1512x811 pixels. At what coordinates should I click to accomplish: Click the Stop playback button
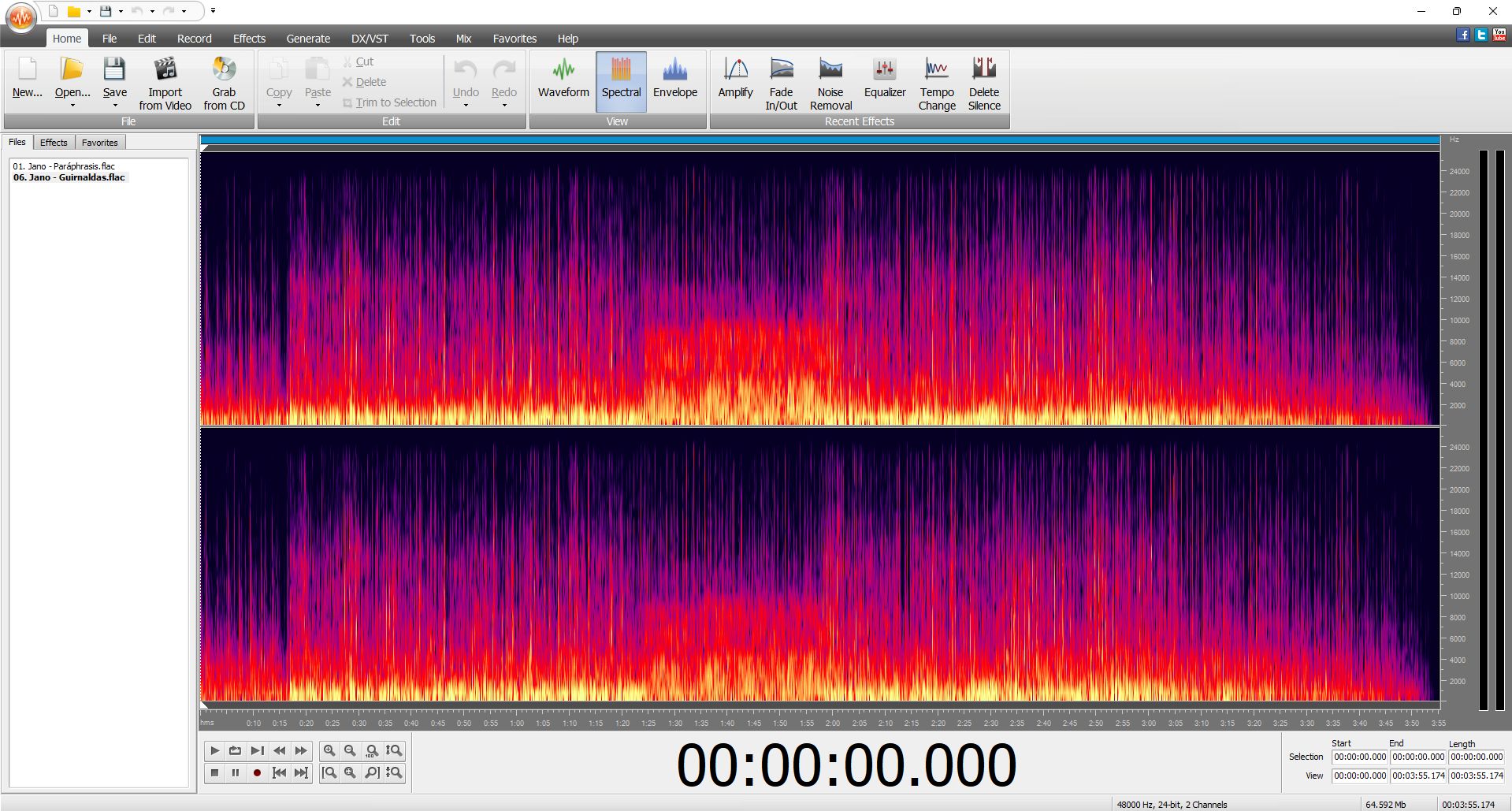[x=214, y=772]
